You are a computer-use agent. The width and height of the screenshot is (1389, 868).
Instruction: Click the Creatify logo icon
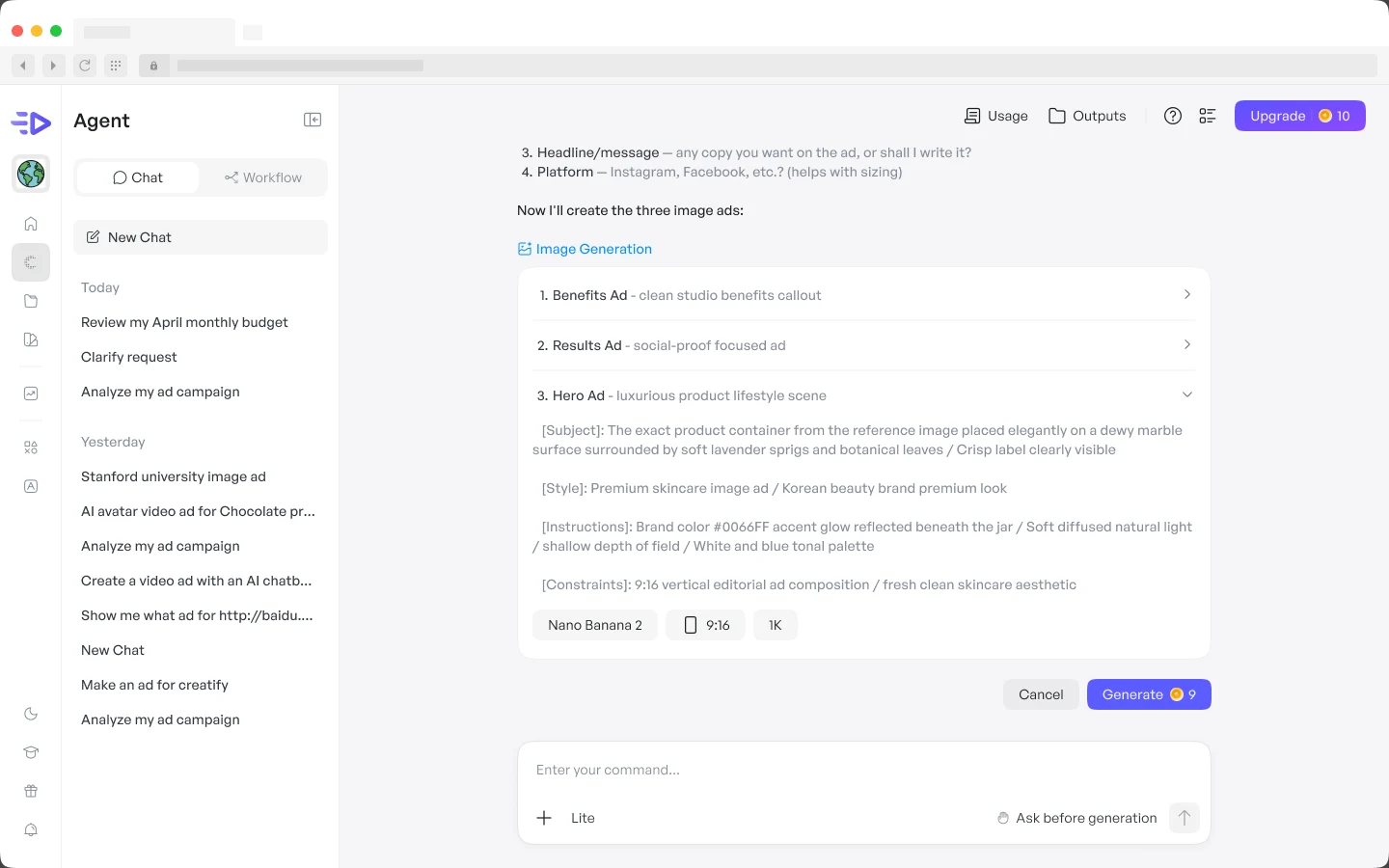(31, 122)
